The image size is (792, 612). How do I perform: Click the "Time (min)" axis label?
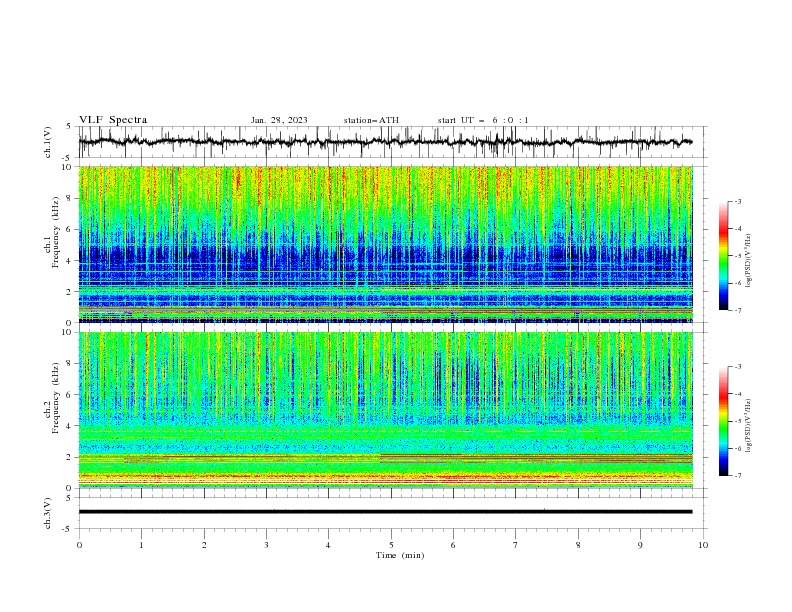coord(400,555)
